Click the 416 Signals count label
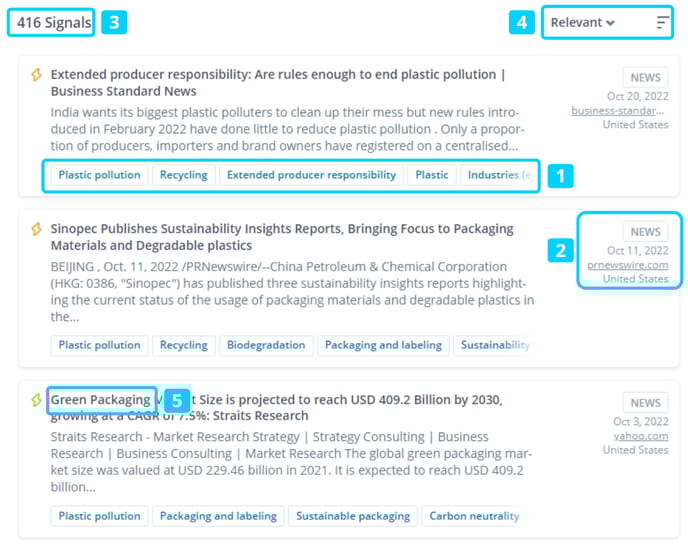 pos(53,23)
